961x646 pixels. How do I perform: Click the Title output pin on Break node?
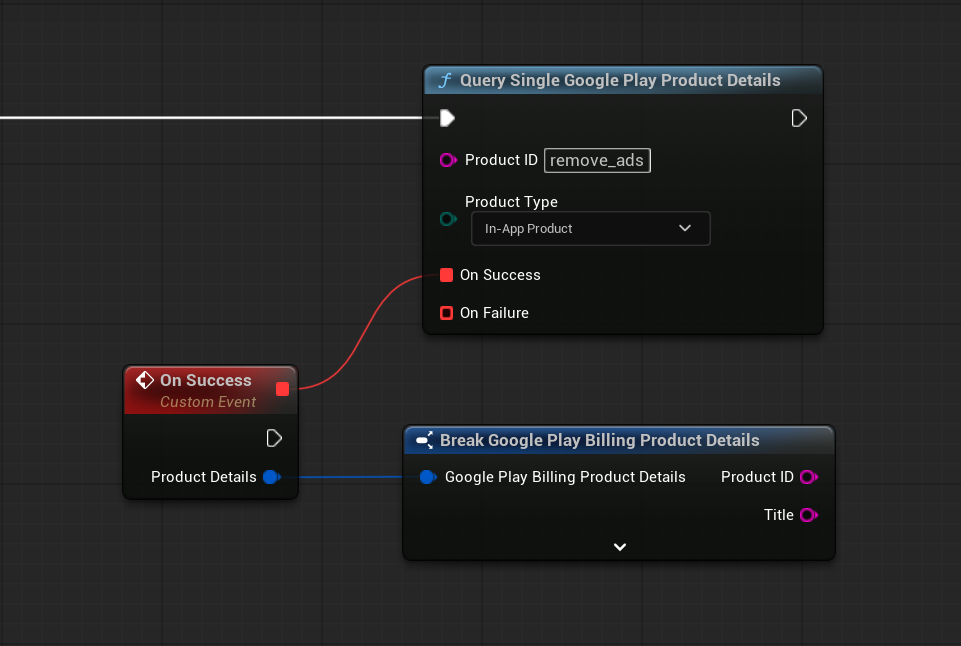[x=809, y=515]
